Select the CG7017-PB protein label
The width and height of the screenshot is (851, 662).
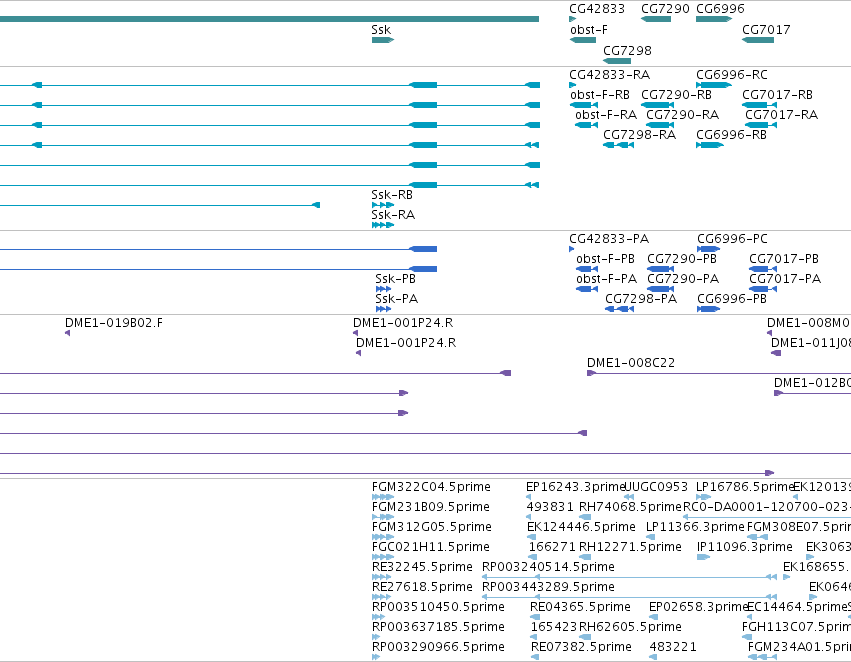(x=784, y=259)
